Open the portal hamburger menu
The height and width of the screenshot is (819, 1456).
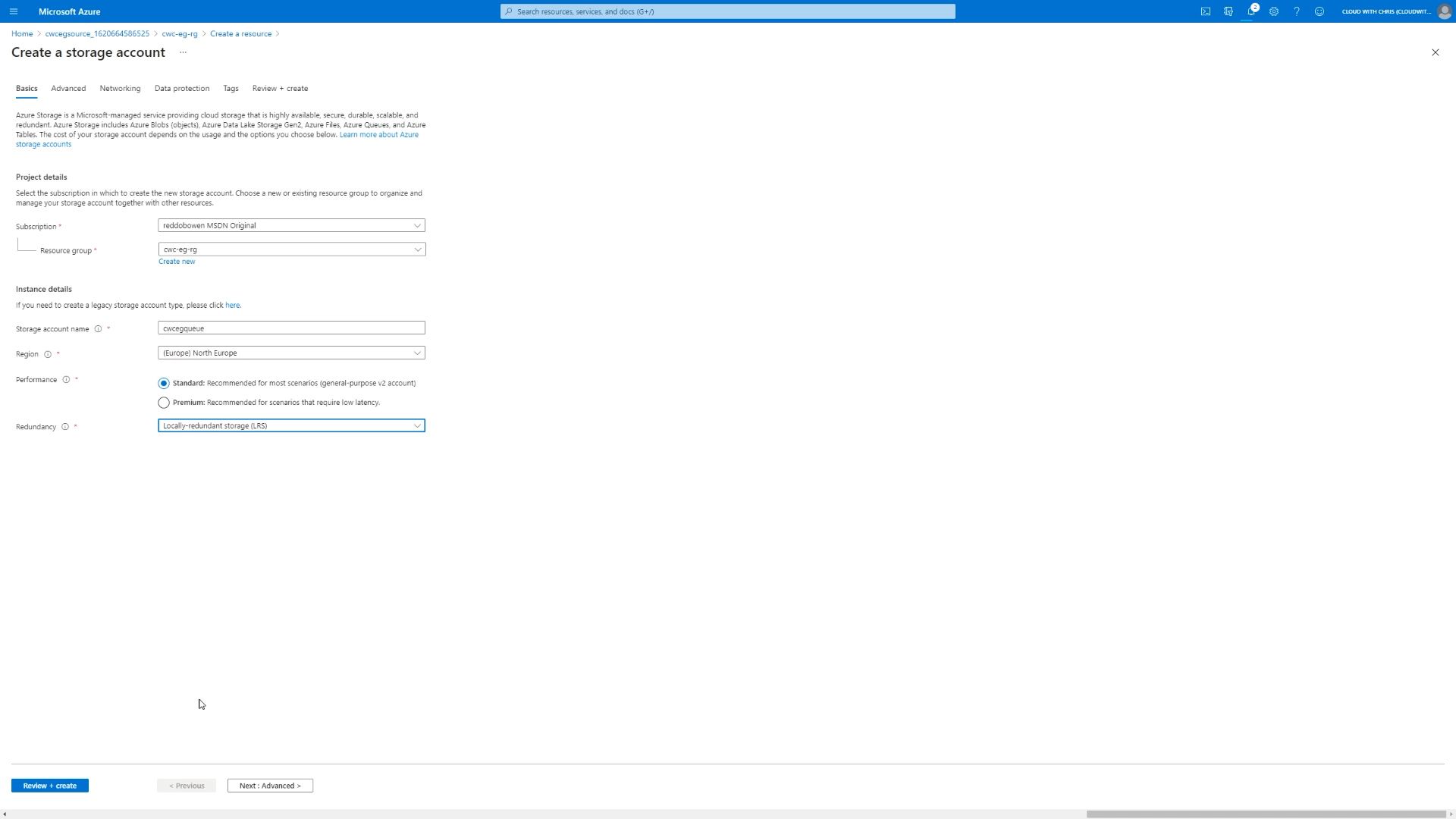(14, 11)
